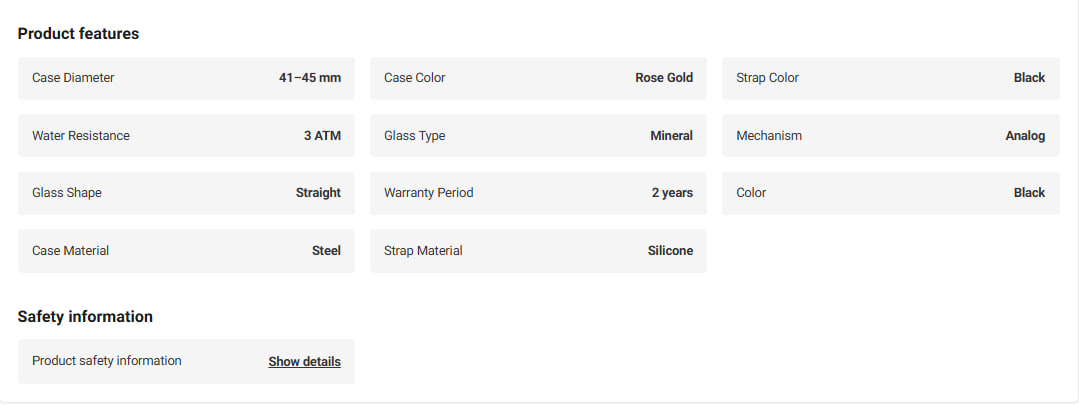
Task: Select the Water Resistance 3 ATM row
Action: click(x=186, y=135)
